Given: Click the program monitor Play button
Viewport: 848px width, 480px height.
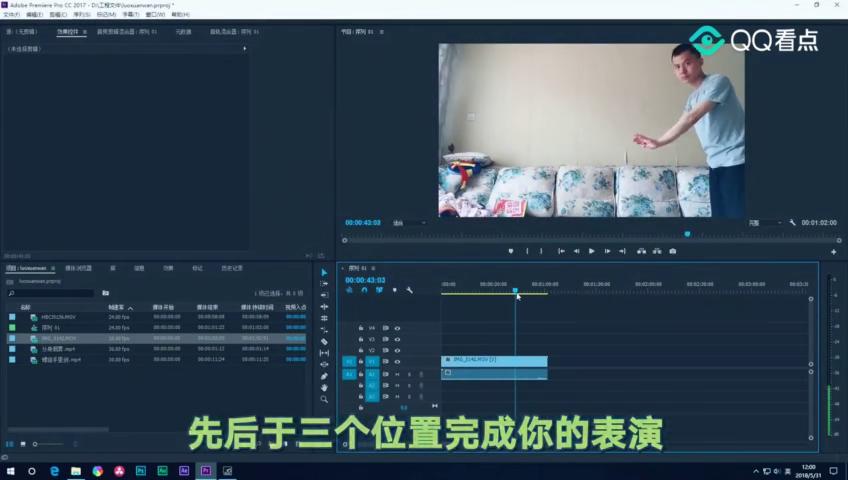Looking at the screenshot, I should tap(592, 251).
